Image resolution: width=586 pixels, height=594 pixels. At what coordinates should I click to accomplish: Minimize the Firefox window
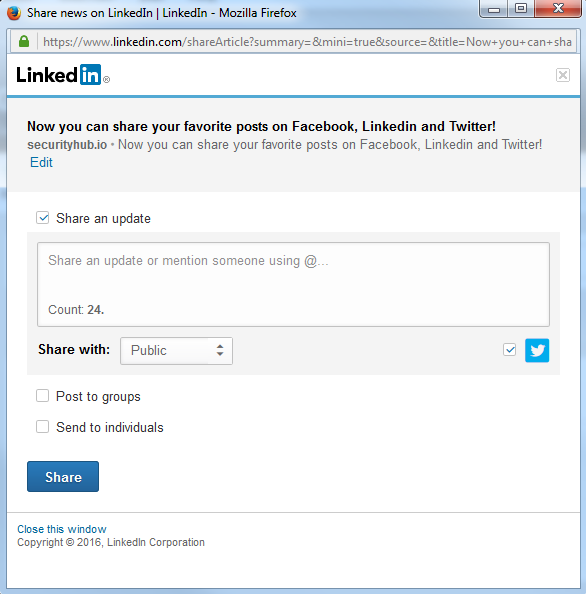494,8
